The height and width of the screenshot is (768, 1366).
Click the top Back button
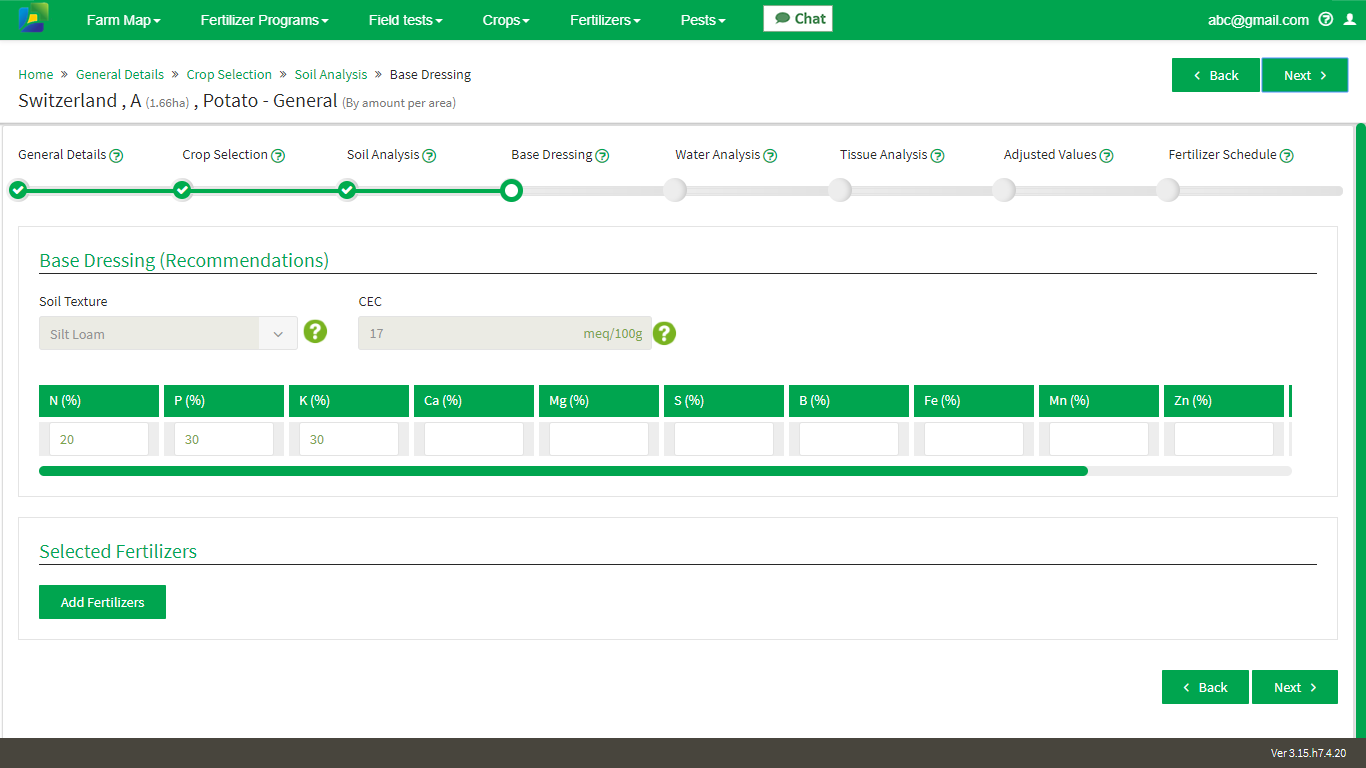pyautogui.click(x=1216, y=75)
